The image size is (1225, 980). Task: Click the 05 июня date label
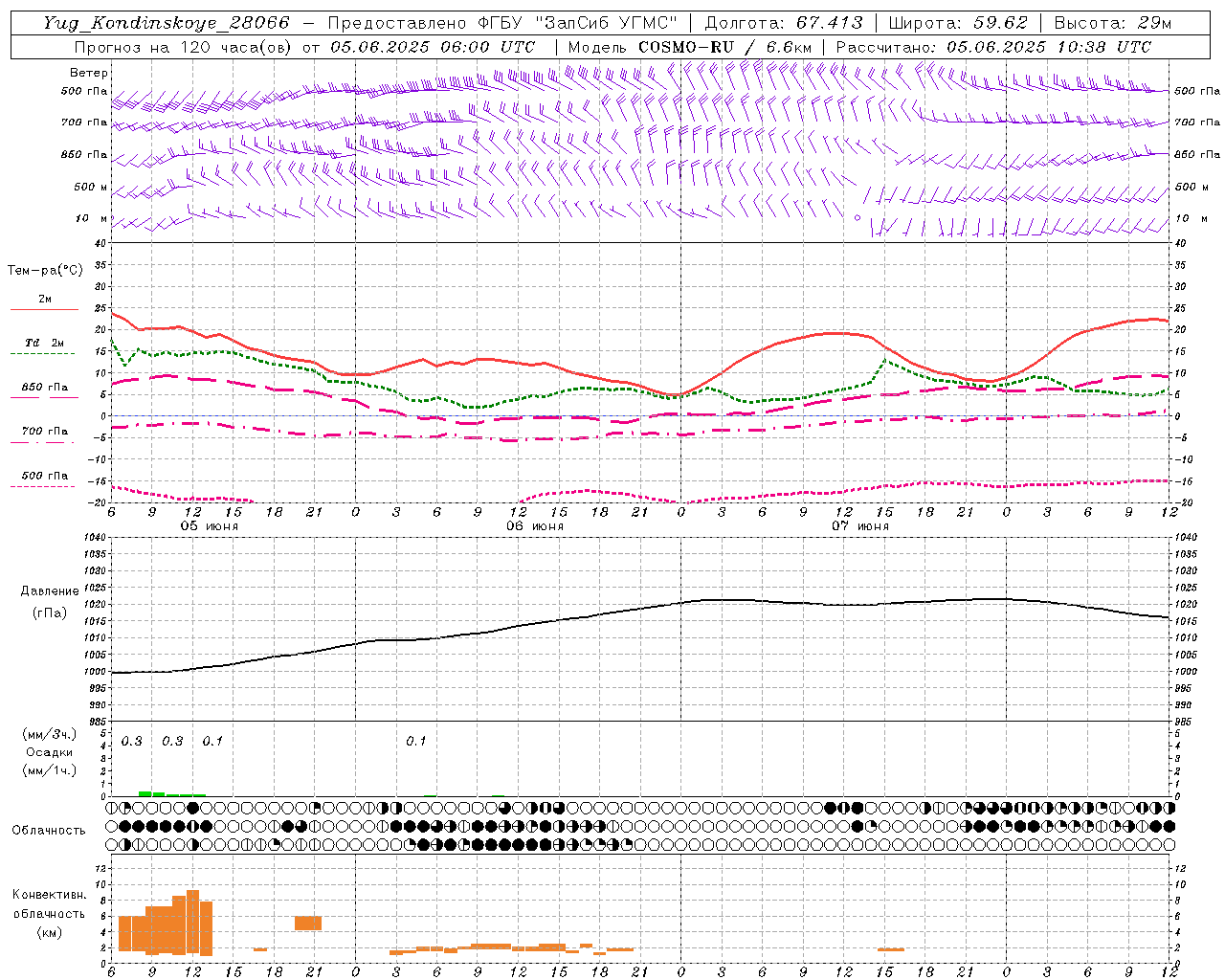tap(210, 526)
